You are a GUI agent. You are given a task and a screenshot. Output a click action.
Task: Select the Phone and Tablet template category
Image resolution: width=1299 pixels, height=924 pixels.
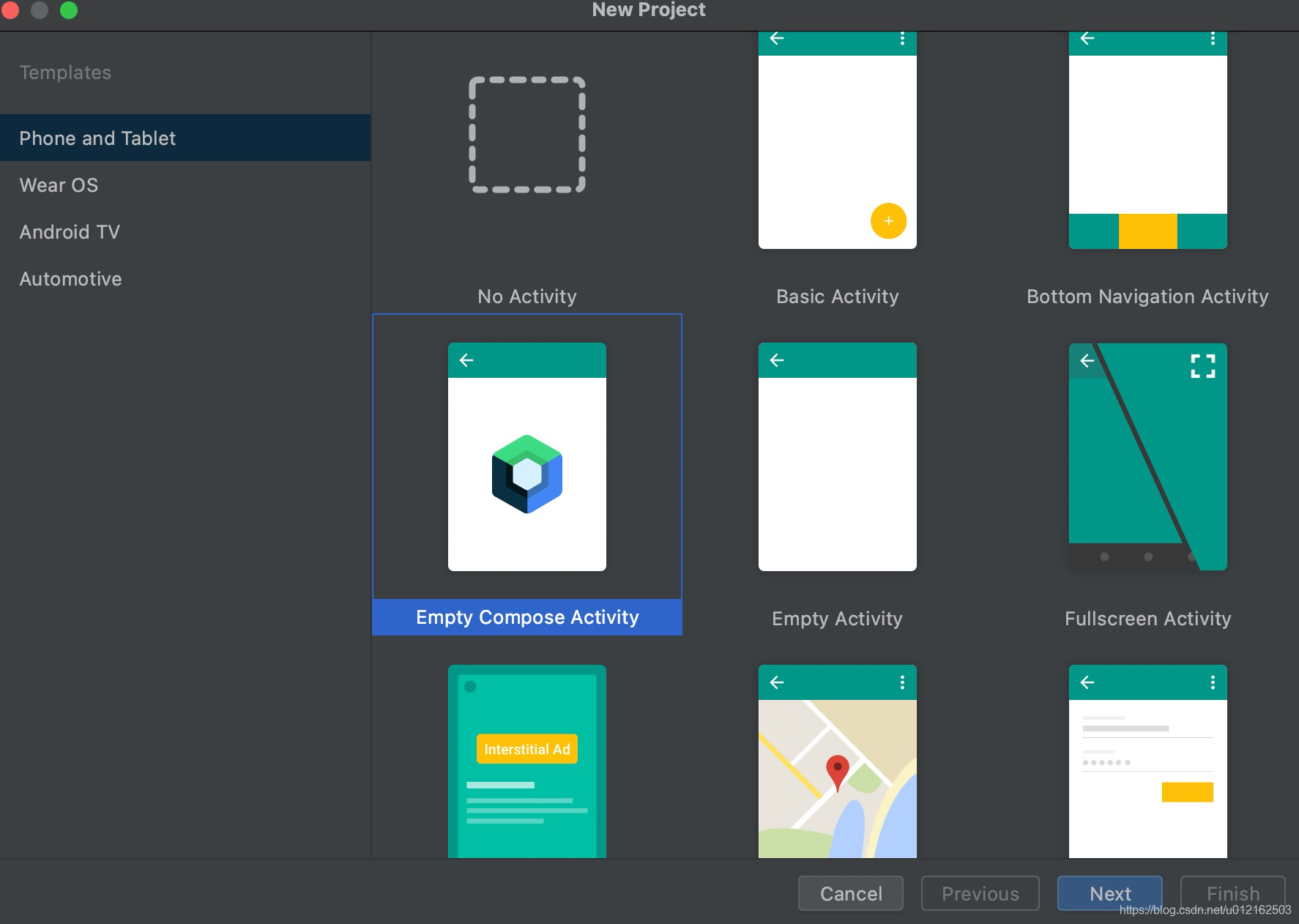(x=185, y=138)
